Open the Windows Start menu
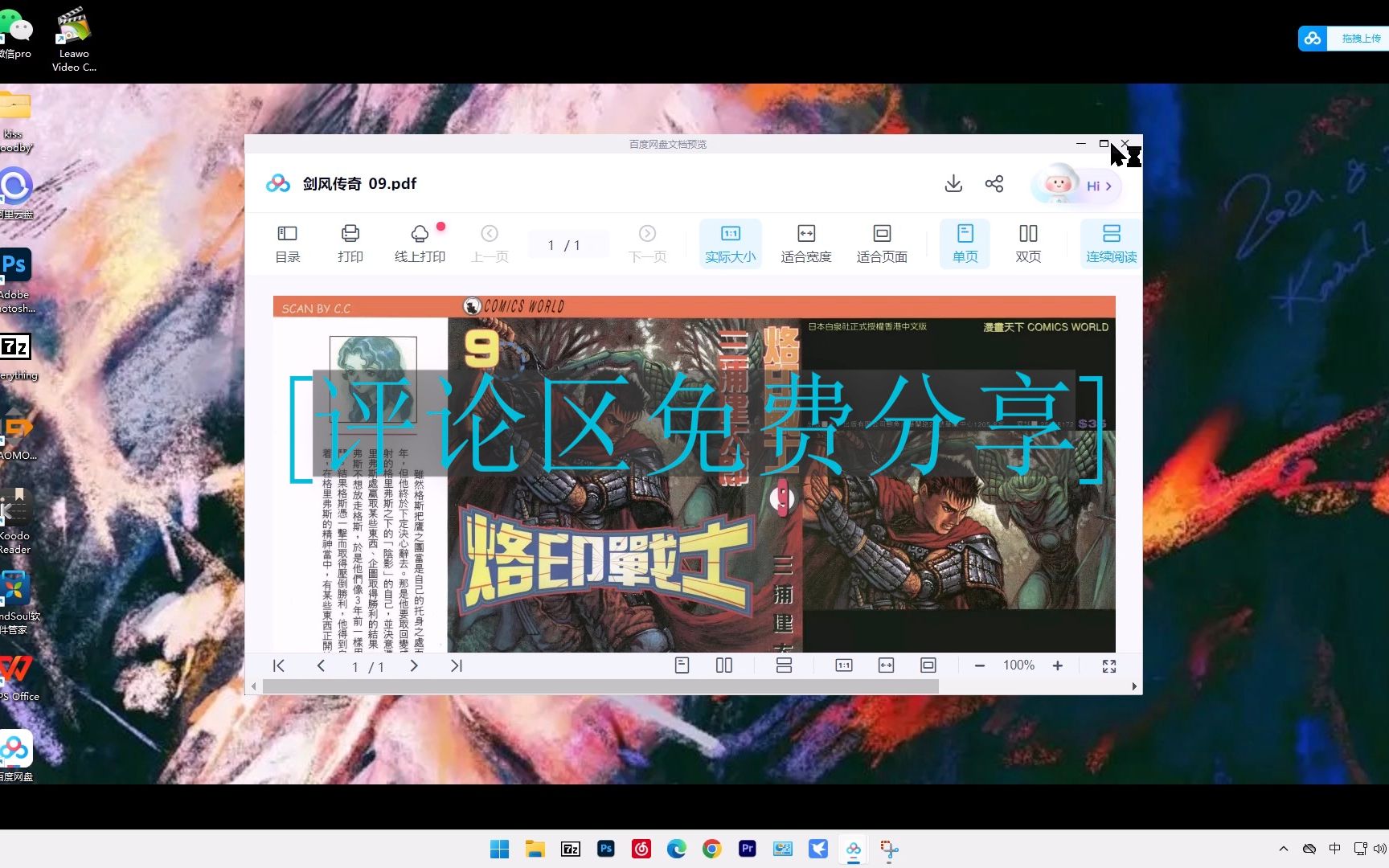The height and width of the screenshot is (868, 1389). [x=499, y=849]
